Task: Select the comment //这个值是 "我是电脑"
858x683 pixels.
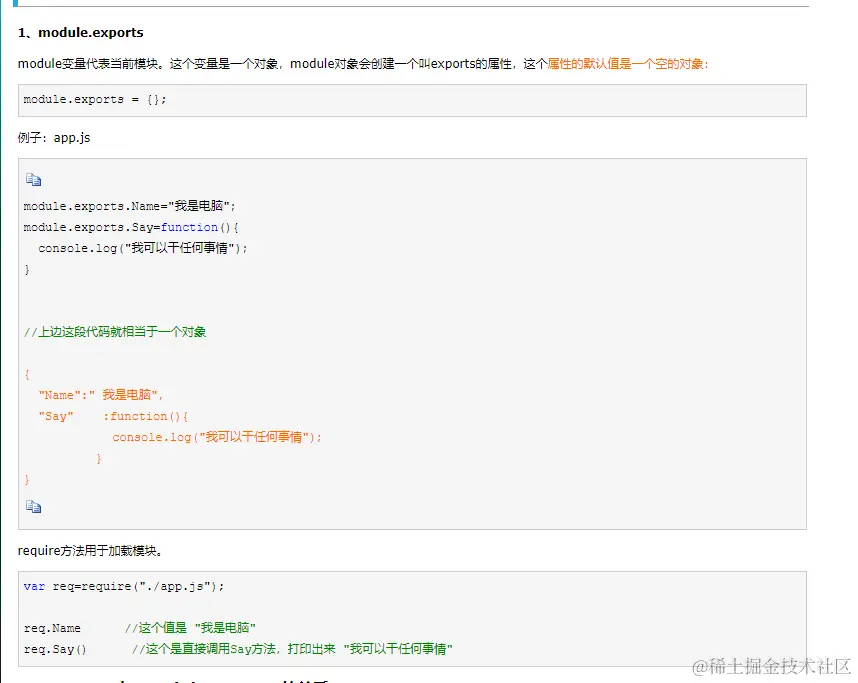Action: tap(190, 627)
